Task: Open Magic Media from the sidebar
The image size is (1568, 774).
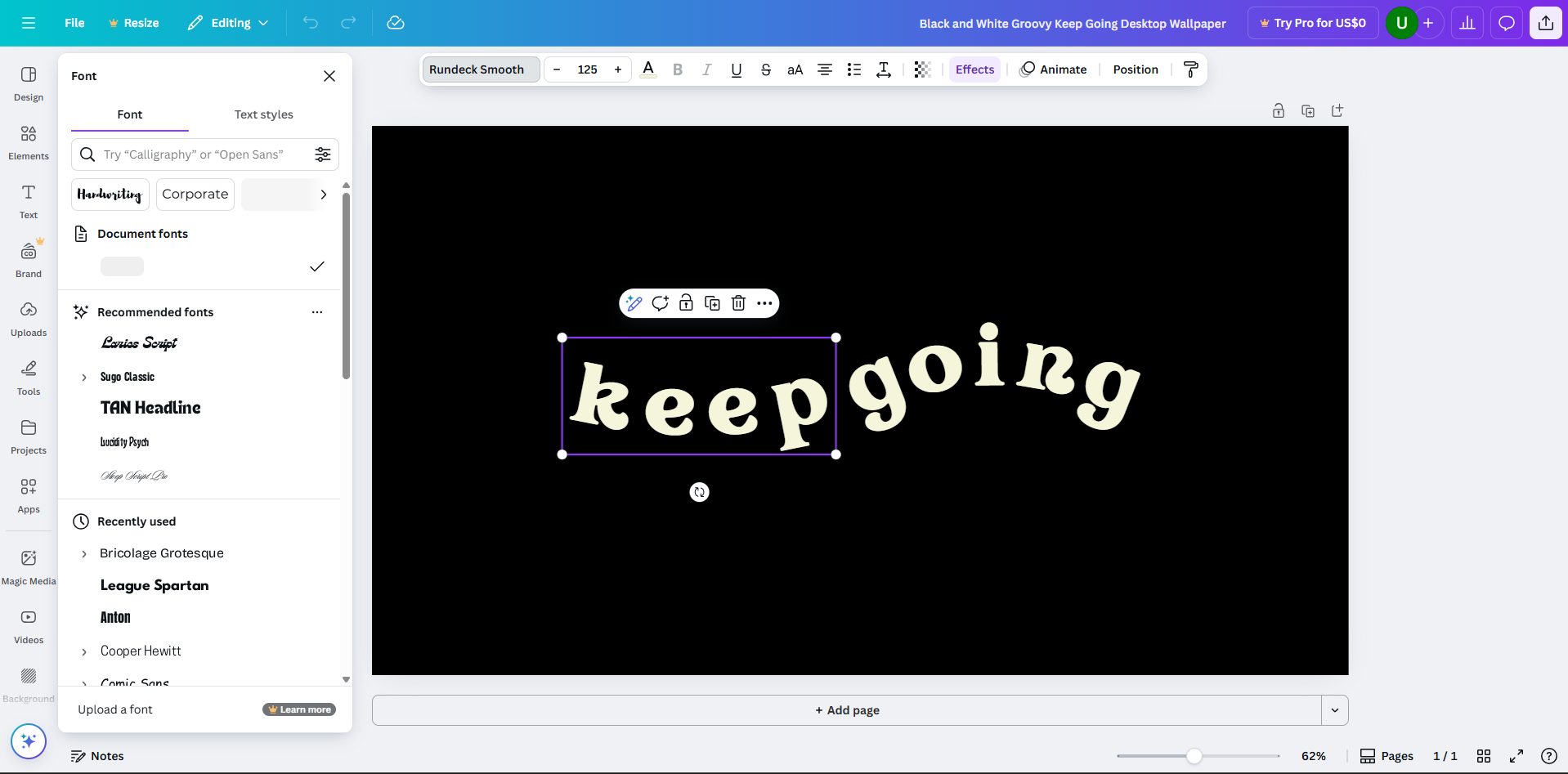Action: pos(28,566)
